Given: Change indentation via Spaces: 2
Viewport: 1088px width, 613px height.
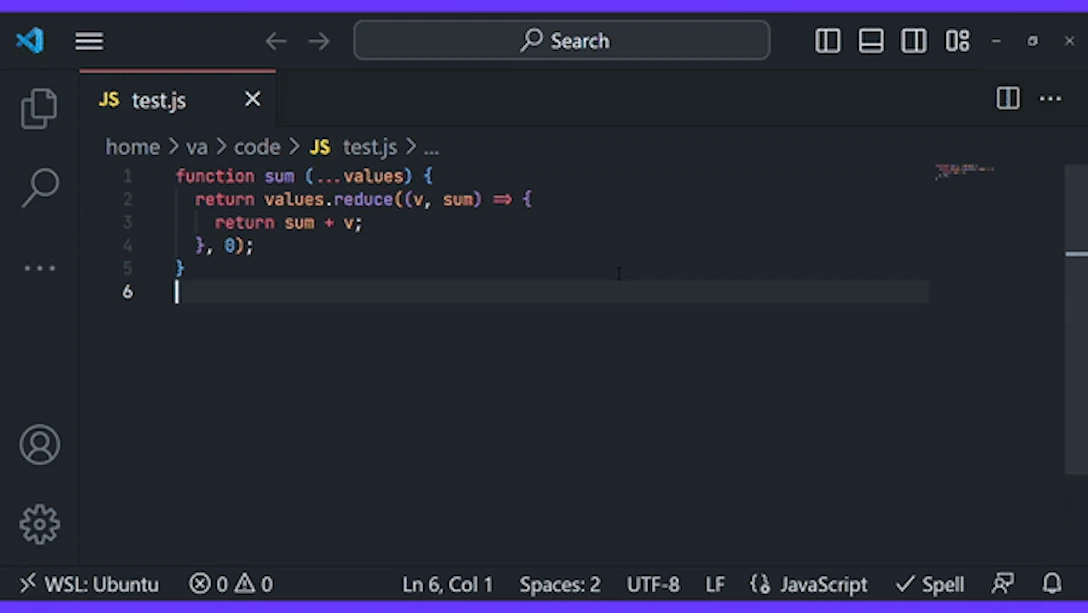Looking at the screenshot, I should [560, 585].
